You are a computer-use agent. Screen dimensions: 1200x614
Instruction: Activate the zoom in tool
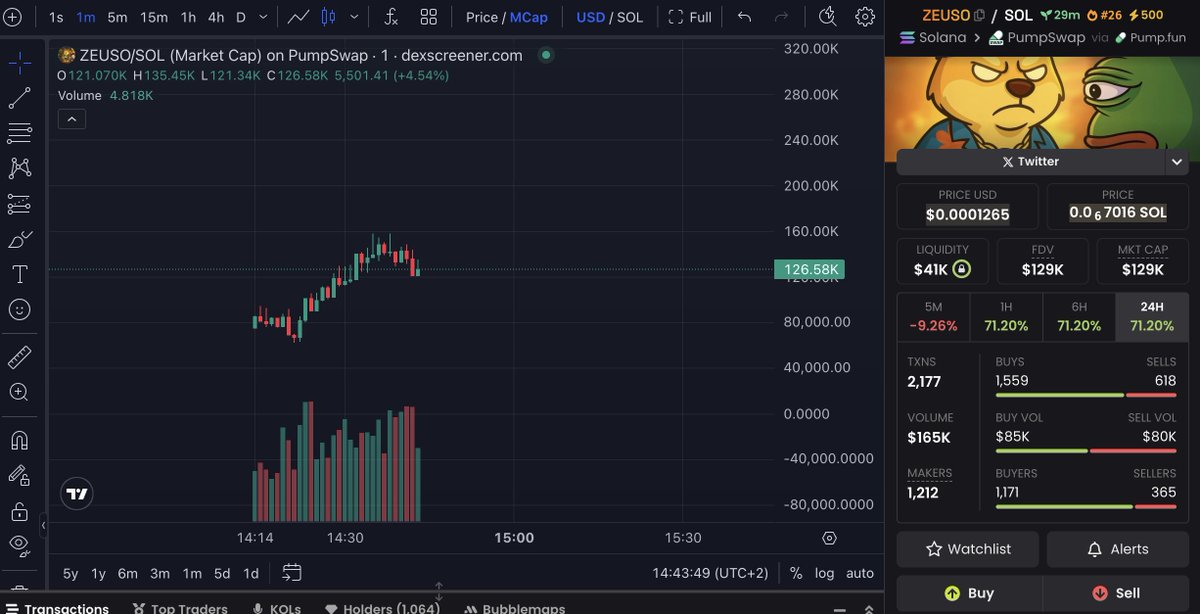coord(19,392)
